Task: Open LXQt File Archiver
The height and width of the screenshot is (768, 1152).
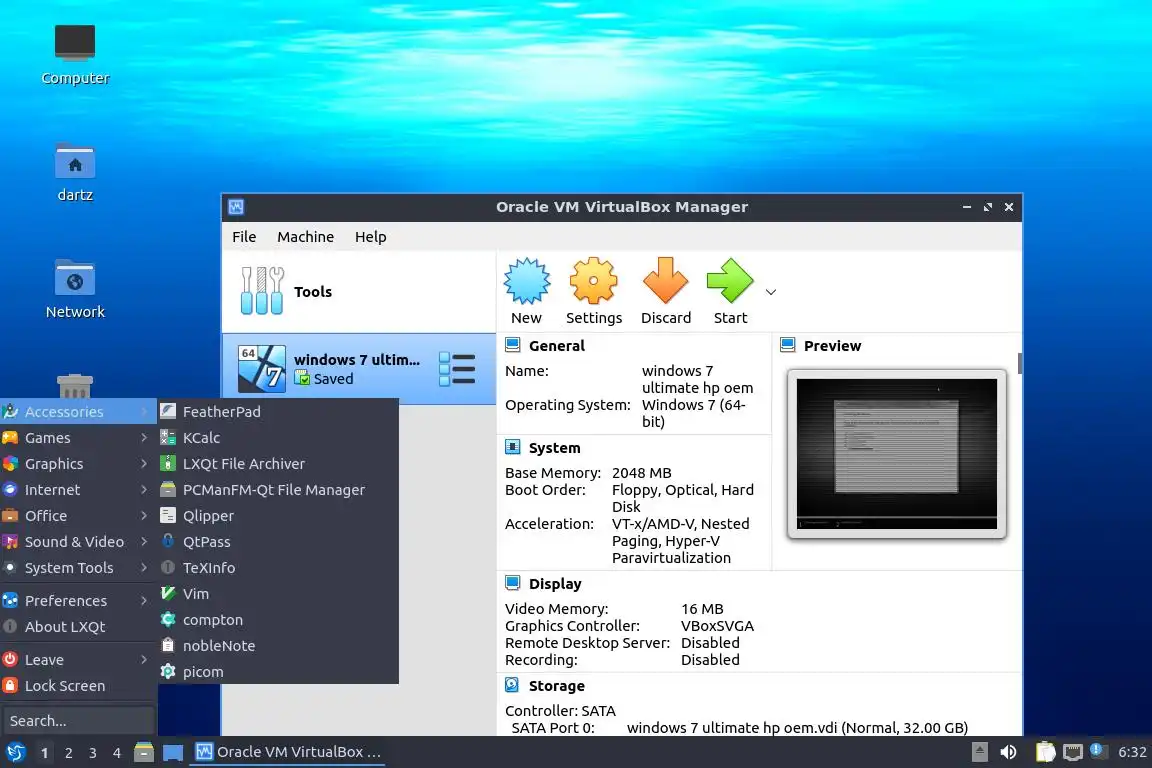Action: point(278,464)
